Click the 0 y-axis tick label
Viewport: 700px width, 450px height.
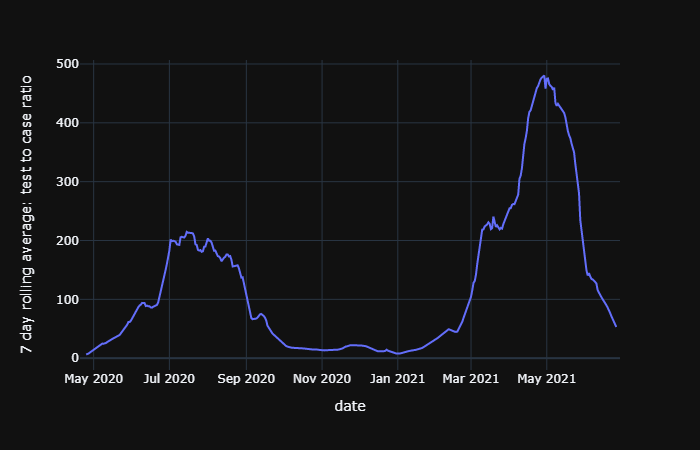point(75,358)
